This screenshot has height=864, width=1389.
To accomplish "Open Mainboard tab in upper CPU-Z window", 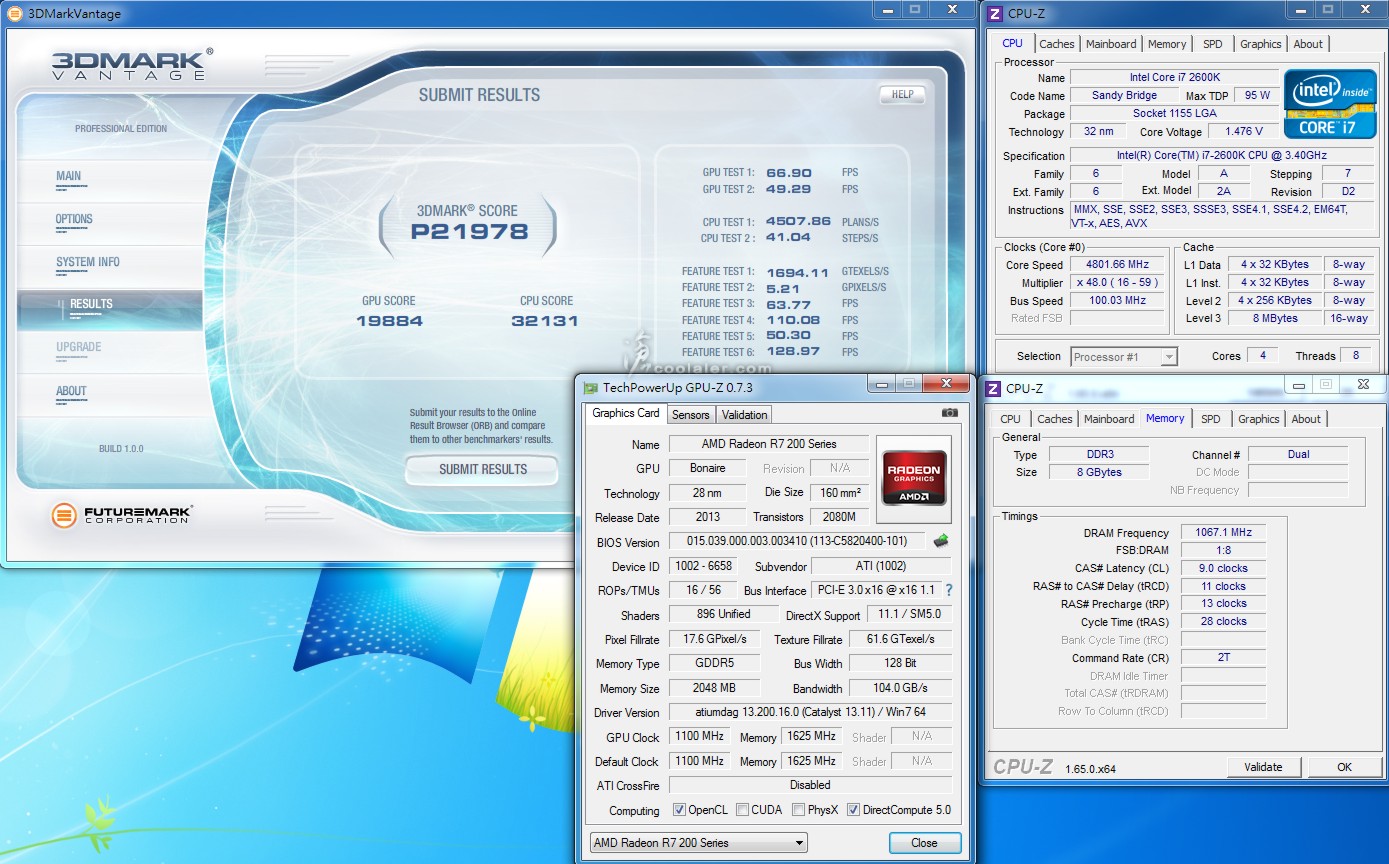I will coord(1111,44).
